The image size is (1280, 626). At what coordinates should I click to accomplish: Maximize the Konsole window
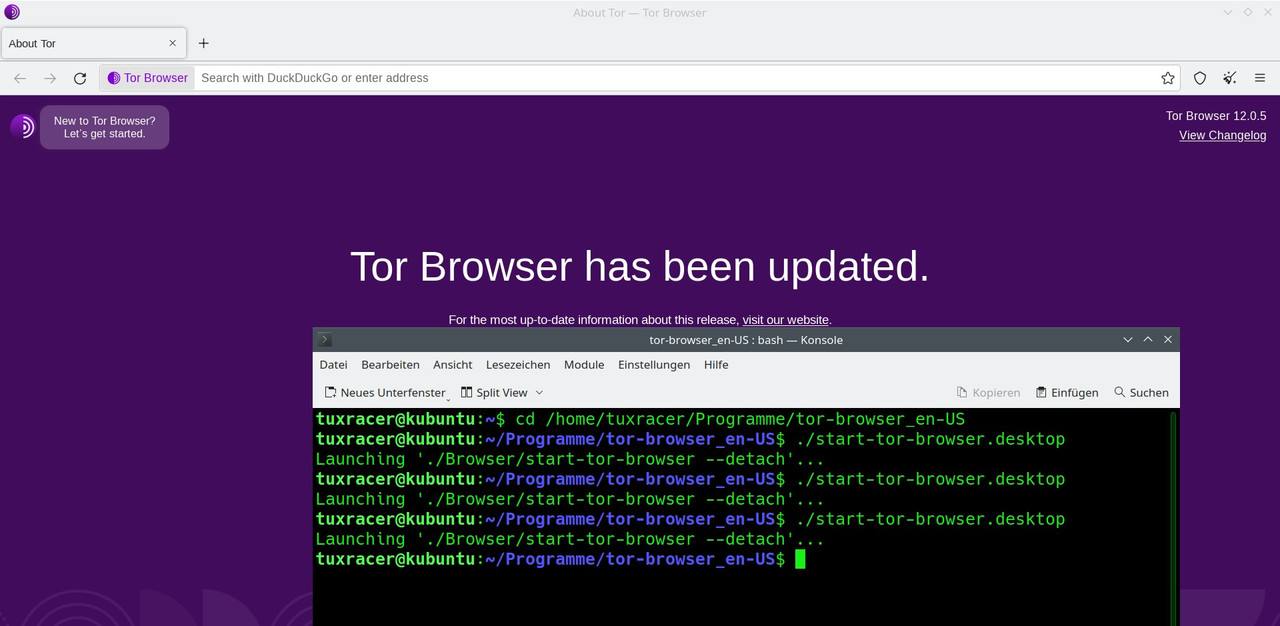(x=1148, y=340)
